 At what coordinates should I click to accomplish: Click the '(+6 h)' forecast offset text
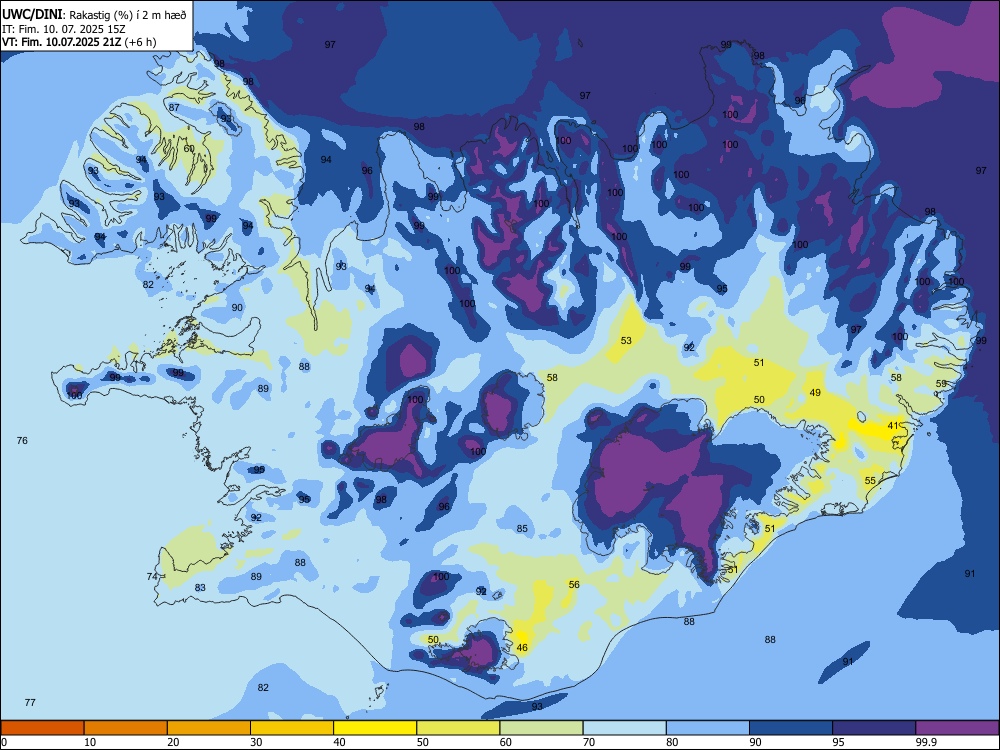click(x=142, y=42)
